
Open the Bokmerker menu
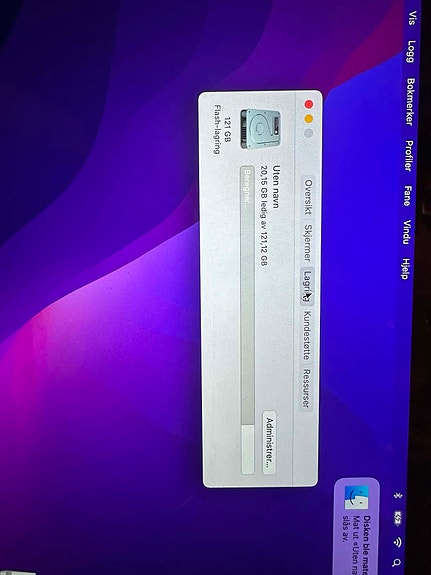410,102
